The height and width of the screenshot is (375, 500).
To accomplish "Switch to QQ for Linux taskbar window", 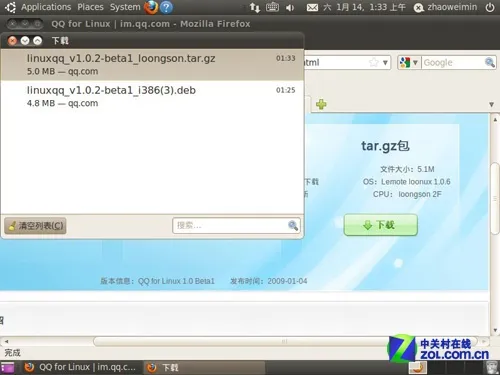I will click(x=81, y=367).
